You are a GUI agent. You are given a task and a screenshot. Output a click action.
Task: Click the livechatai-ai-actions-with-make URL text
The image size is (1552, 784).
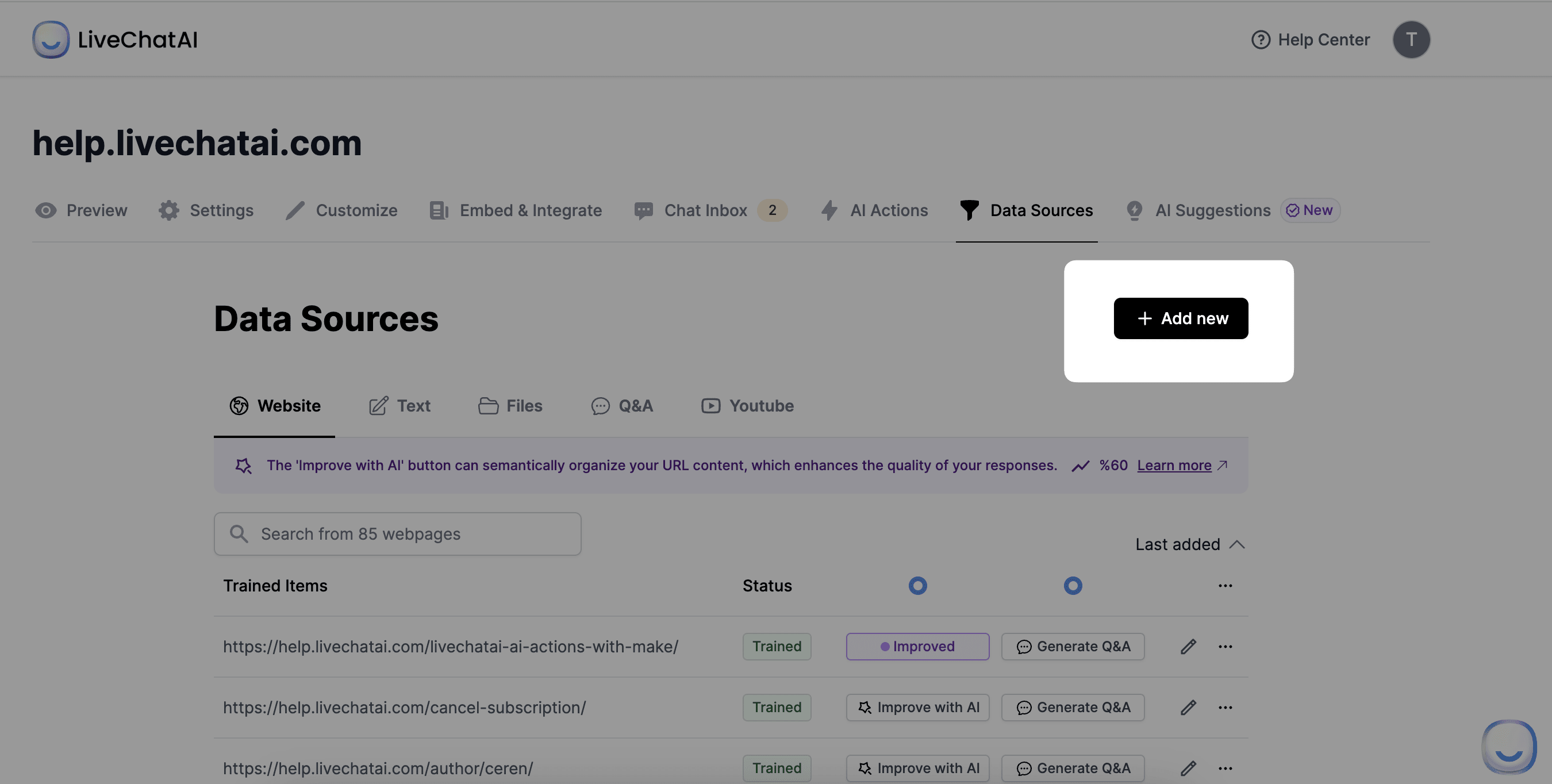tap(451, 647)
